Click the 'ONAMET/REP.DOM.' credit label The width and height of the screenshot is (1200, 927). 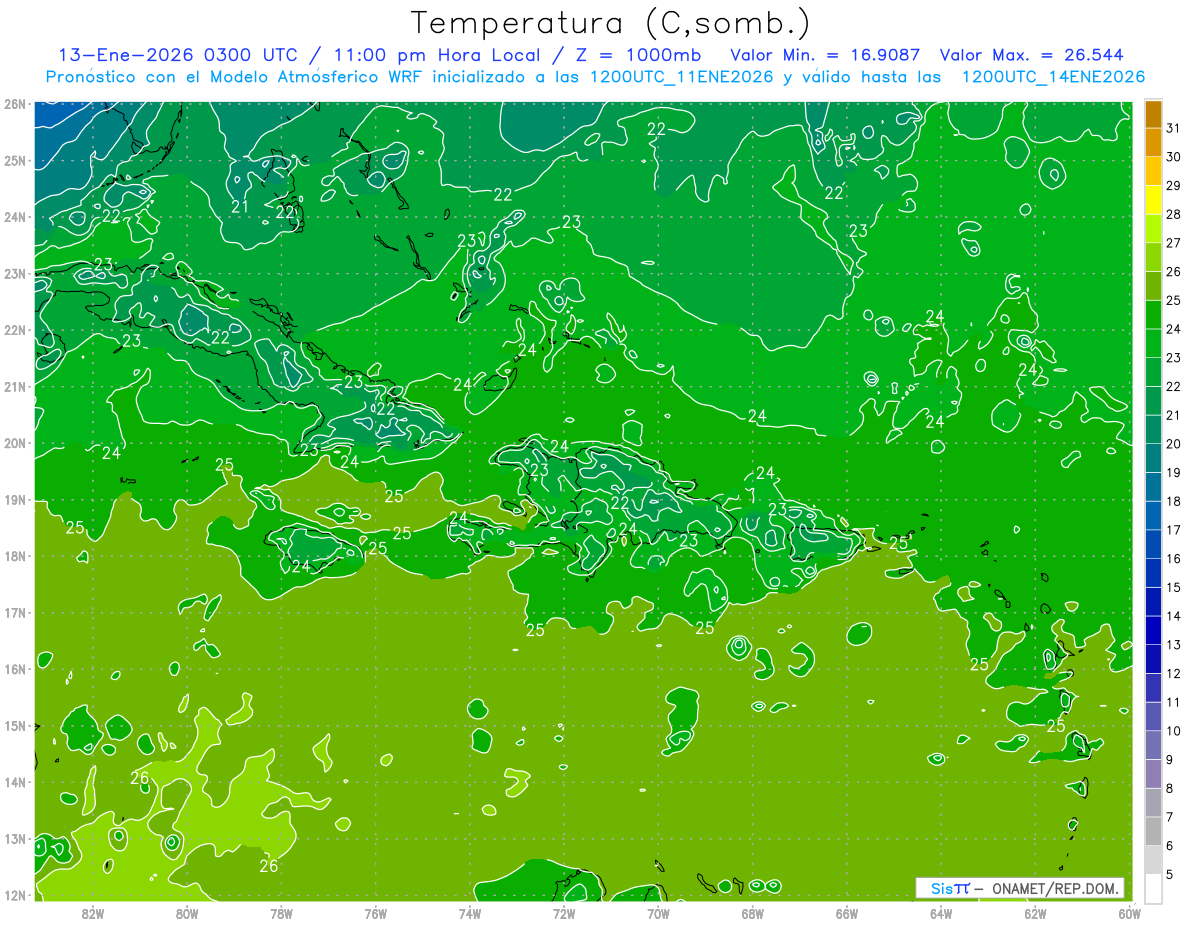pyautogui.click(x=1055, y=888)
